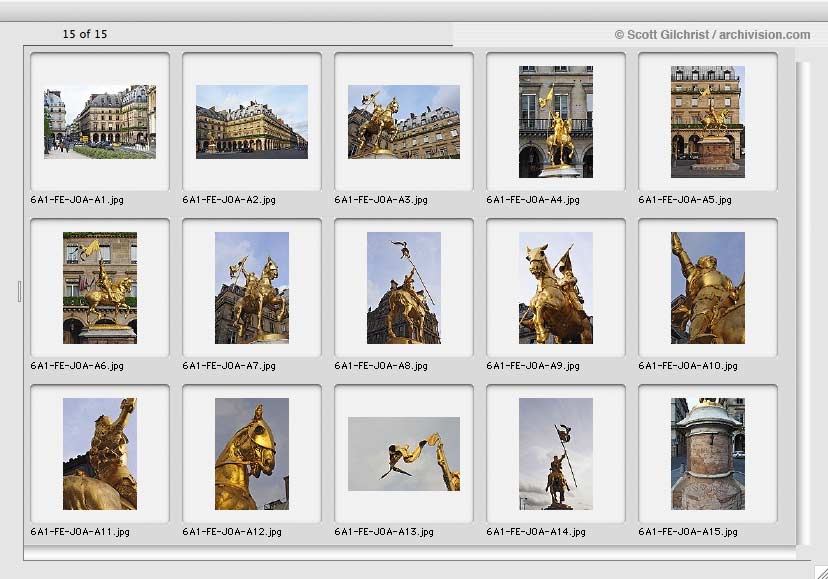Viewport: 828px width, 579px height.
Task: Click the file name 6A1-FE-JOA-A4.jpg
Action: (x=533, y=200)
